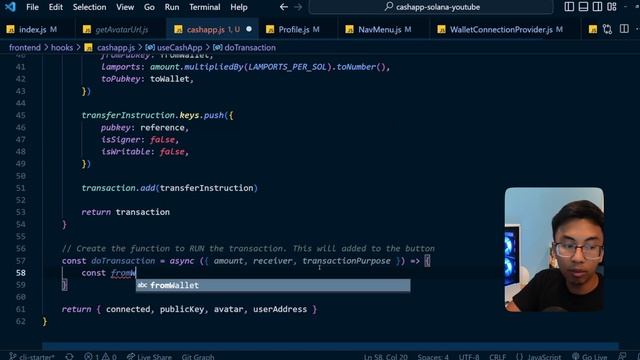Click the open changes compare icon
The height and width of the screenshot is (360, 640).
click(x=607, y=29)
